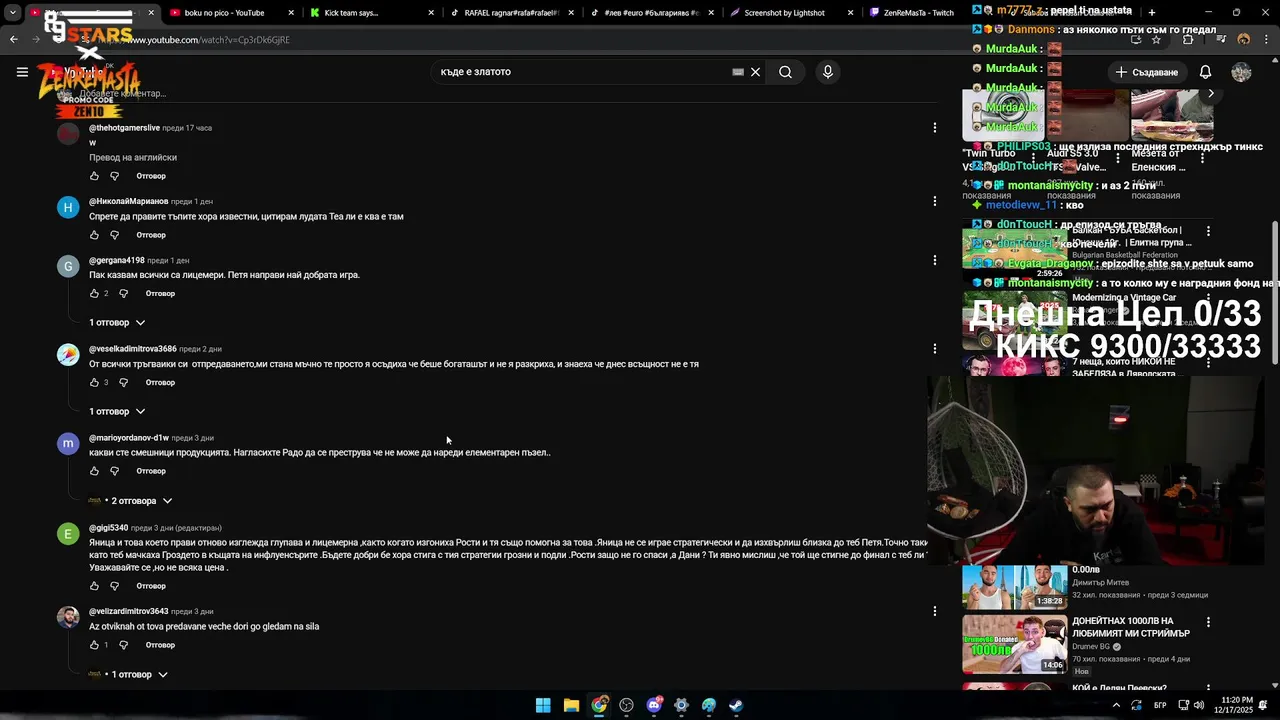This screenshot has height=720, width=1280.
Task: Dislike the comment by @velizardimitrov3643
Action: [123, 645]
